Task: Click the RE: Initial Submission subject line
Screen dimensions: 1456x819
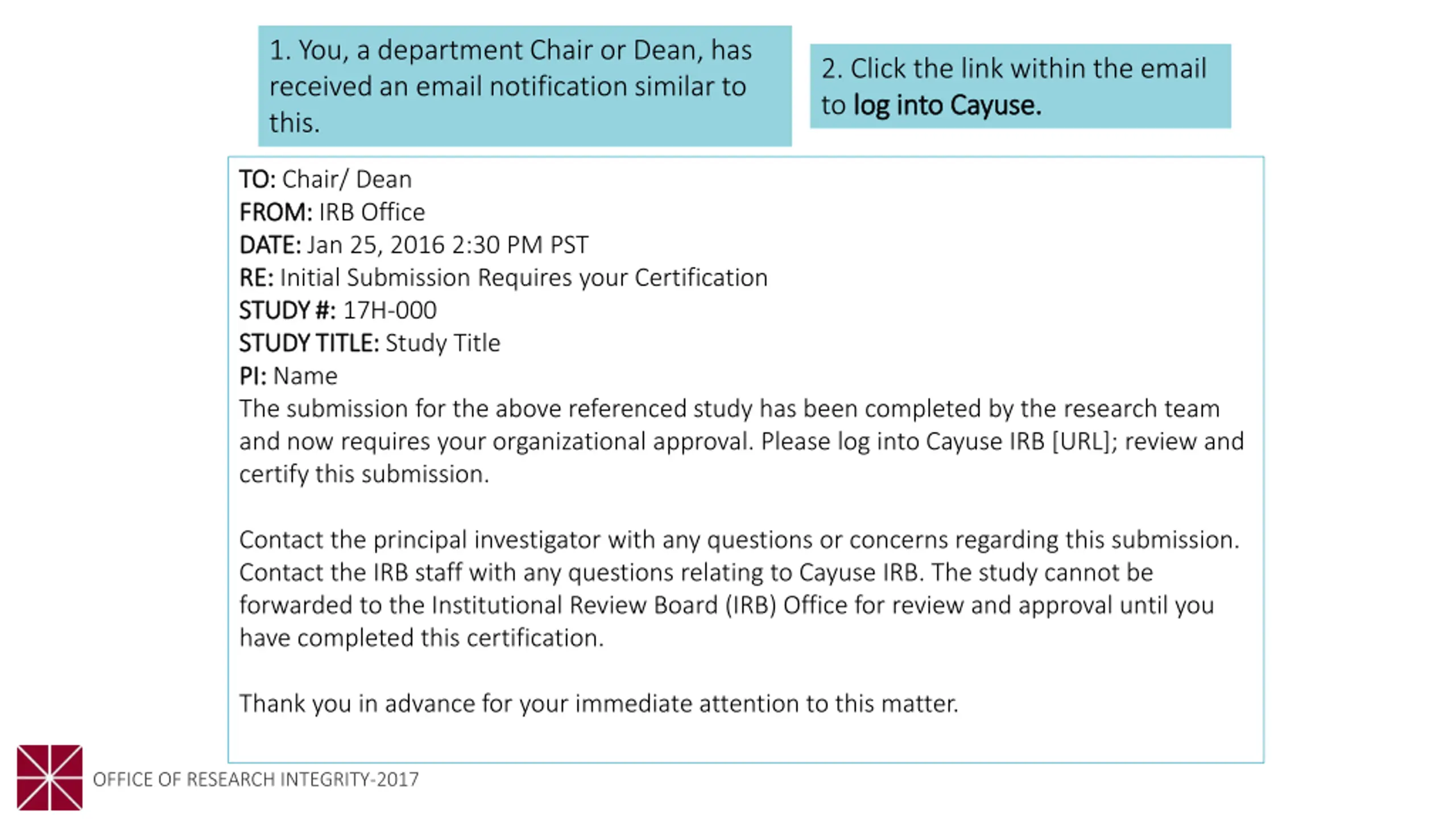Action: tap(503, 278)
